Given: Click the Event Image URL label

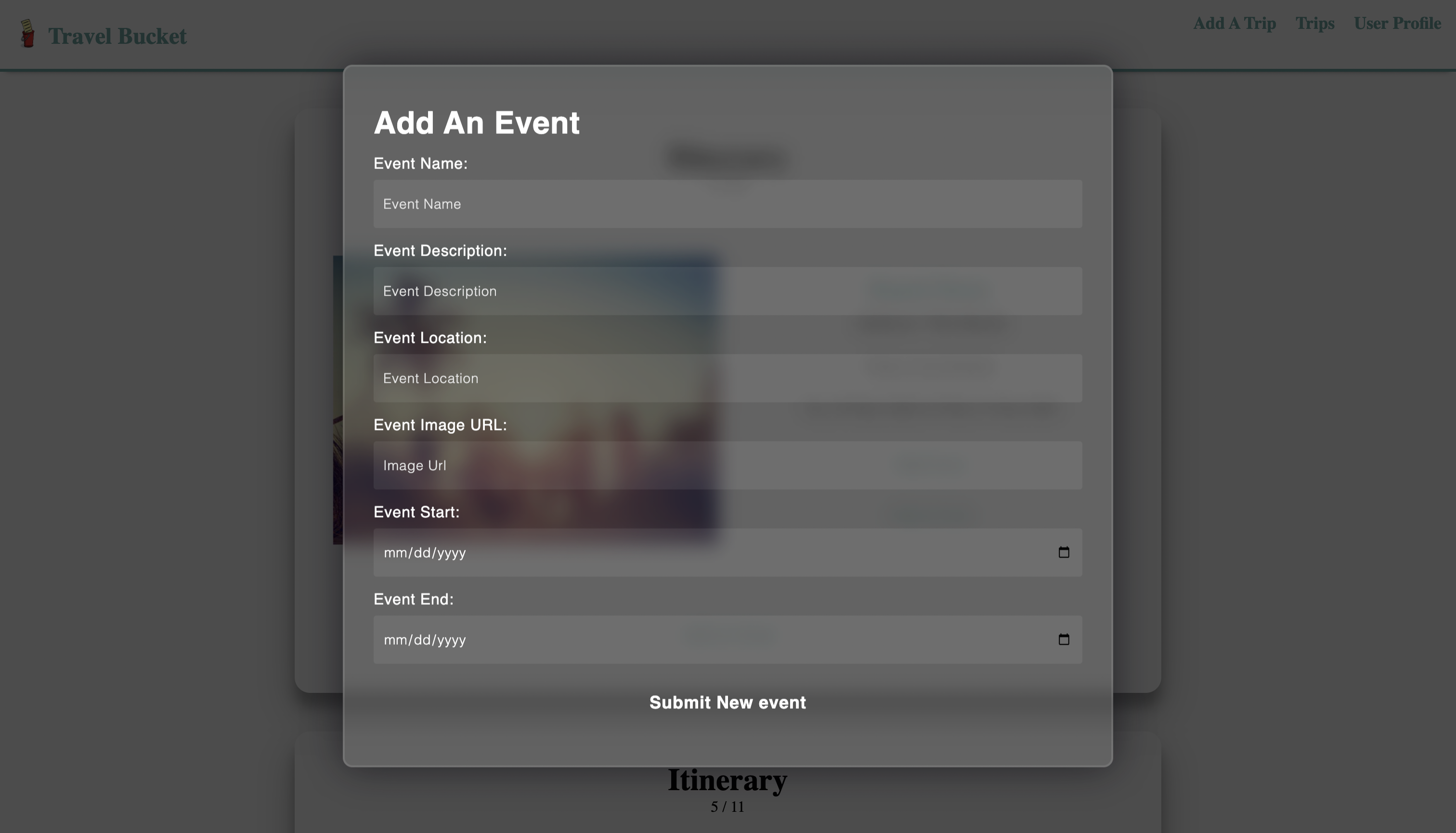Looking at the screenshot, I should [x=440, y=425].
